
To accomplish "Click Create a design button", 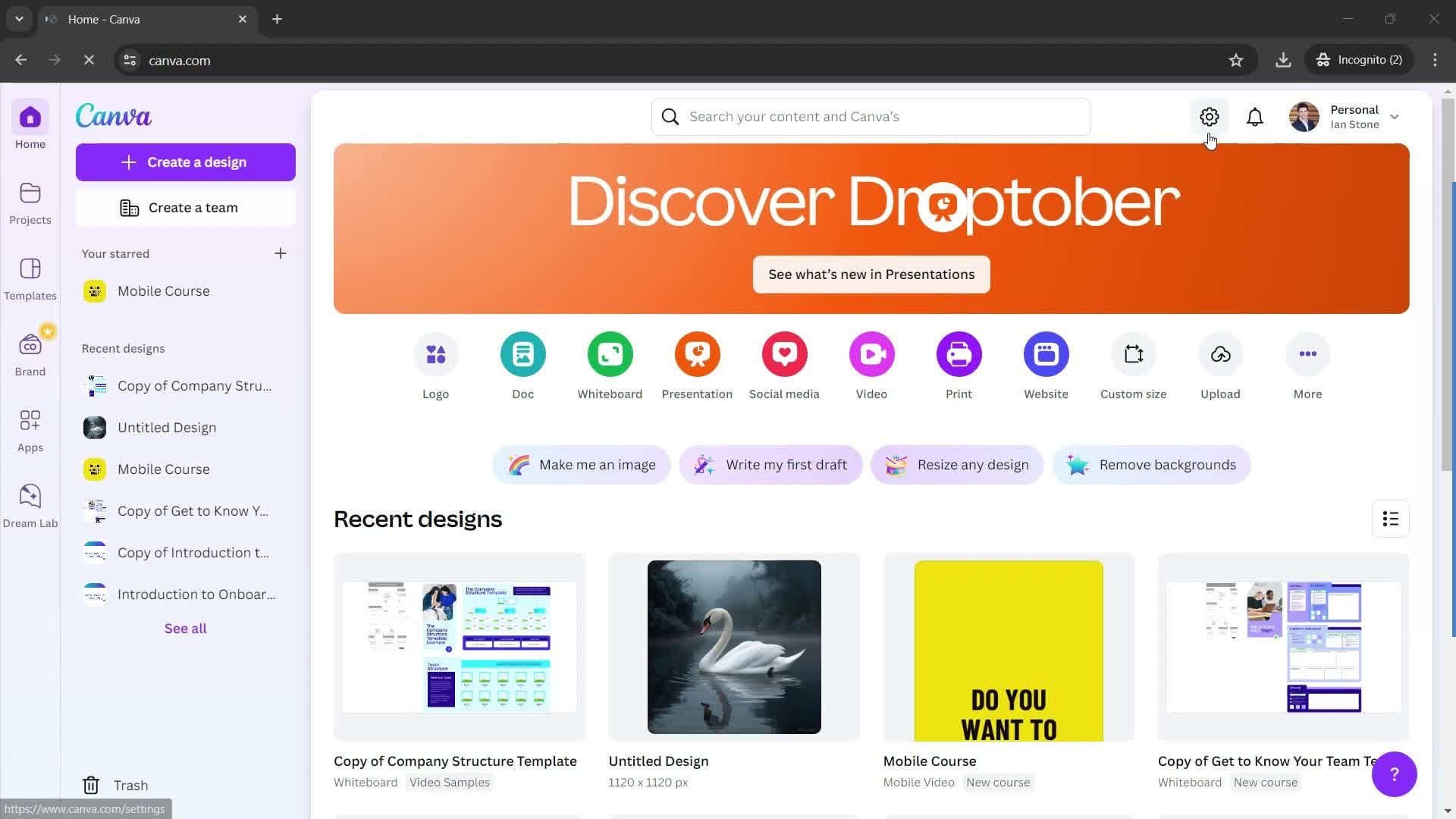I will [185, 161].
